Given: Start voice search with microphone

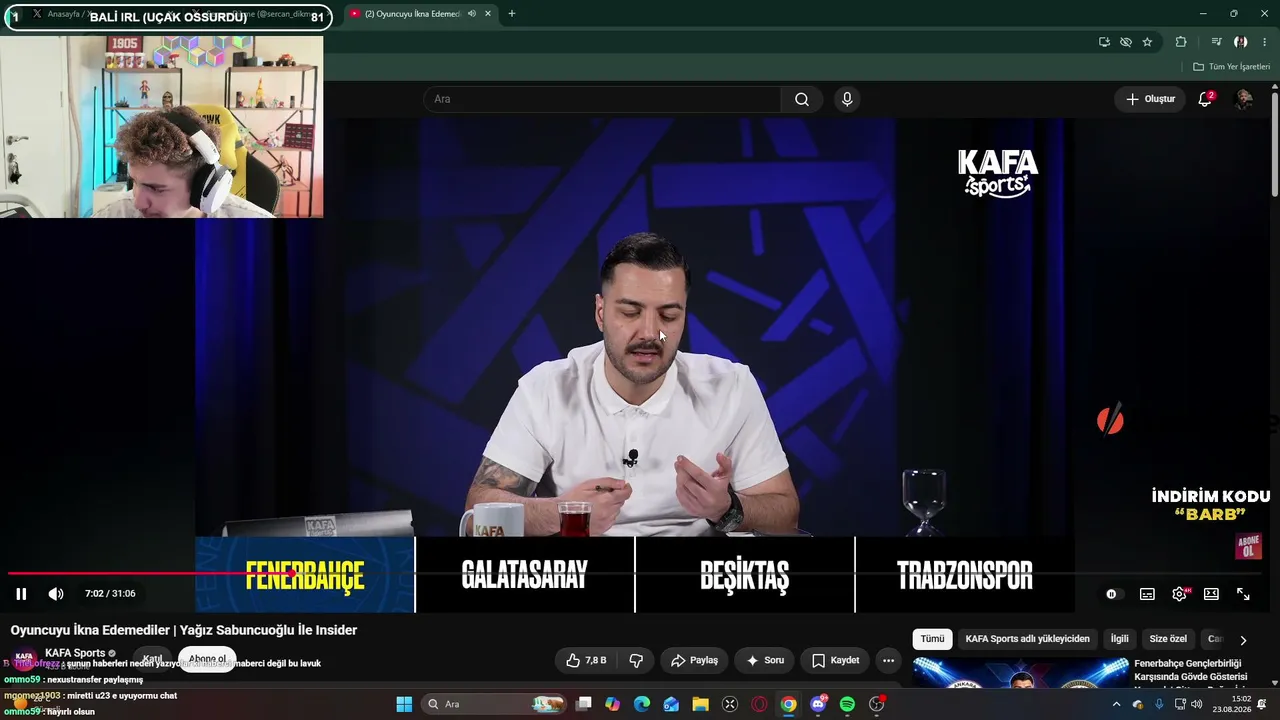Looking at the screenshot, I should pyautogui.click(x=847, y=99).
